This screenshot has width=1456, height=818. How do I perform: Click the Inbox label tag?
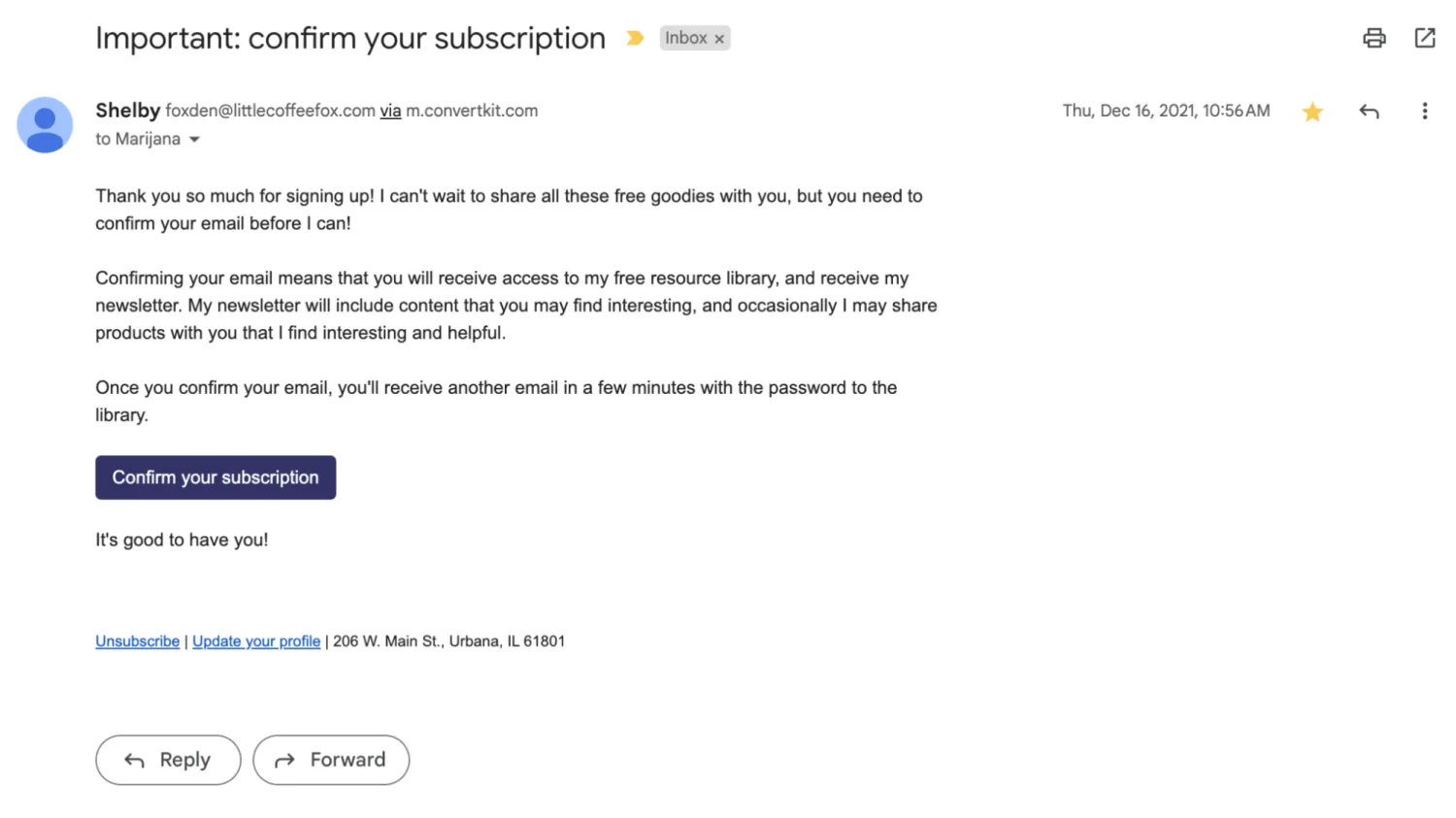pos(685,38)
